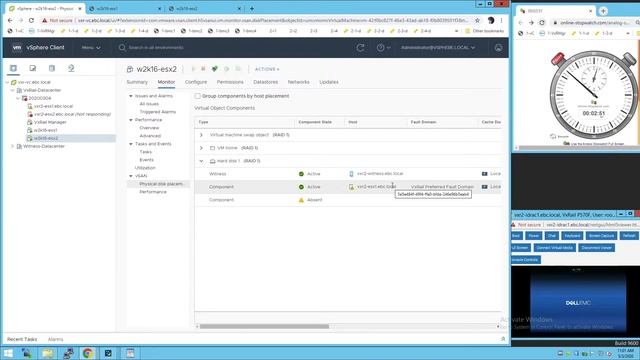Viewport: 640px width, 360px height.
Task: Open the vSphere Client Menu dropdown
Action: click(x=91, y=48)
